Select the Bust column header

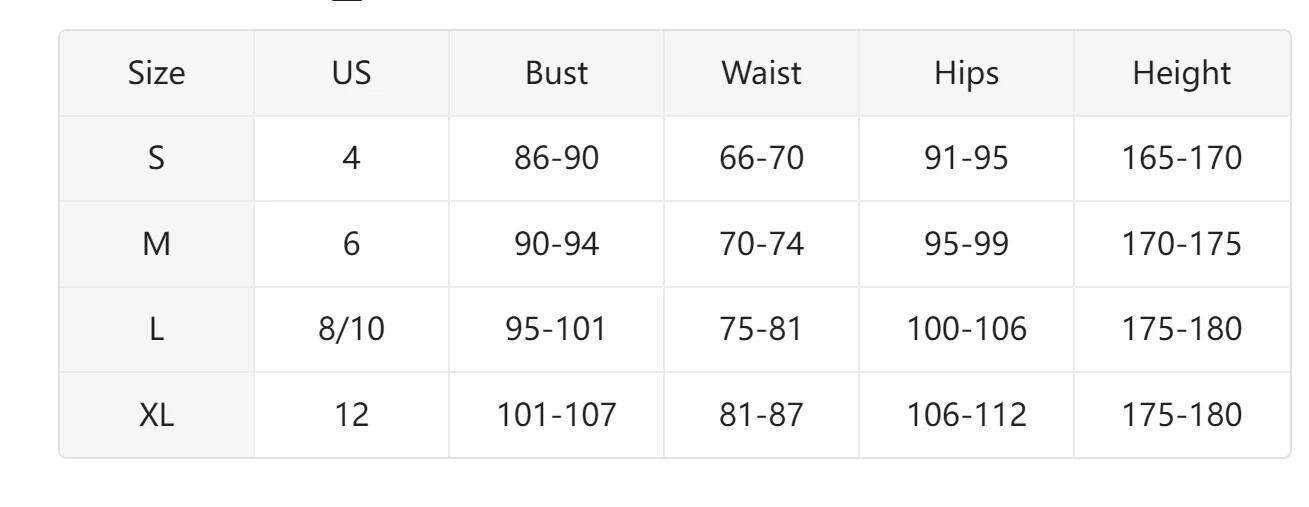tap(556, 73)
